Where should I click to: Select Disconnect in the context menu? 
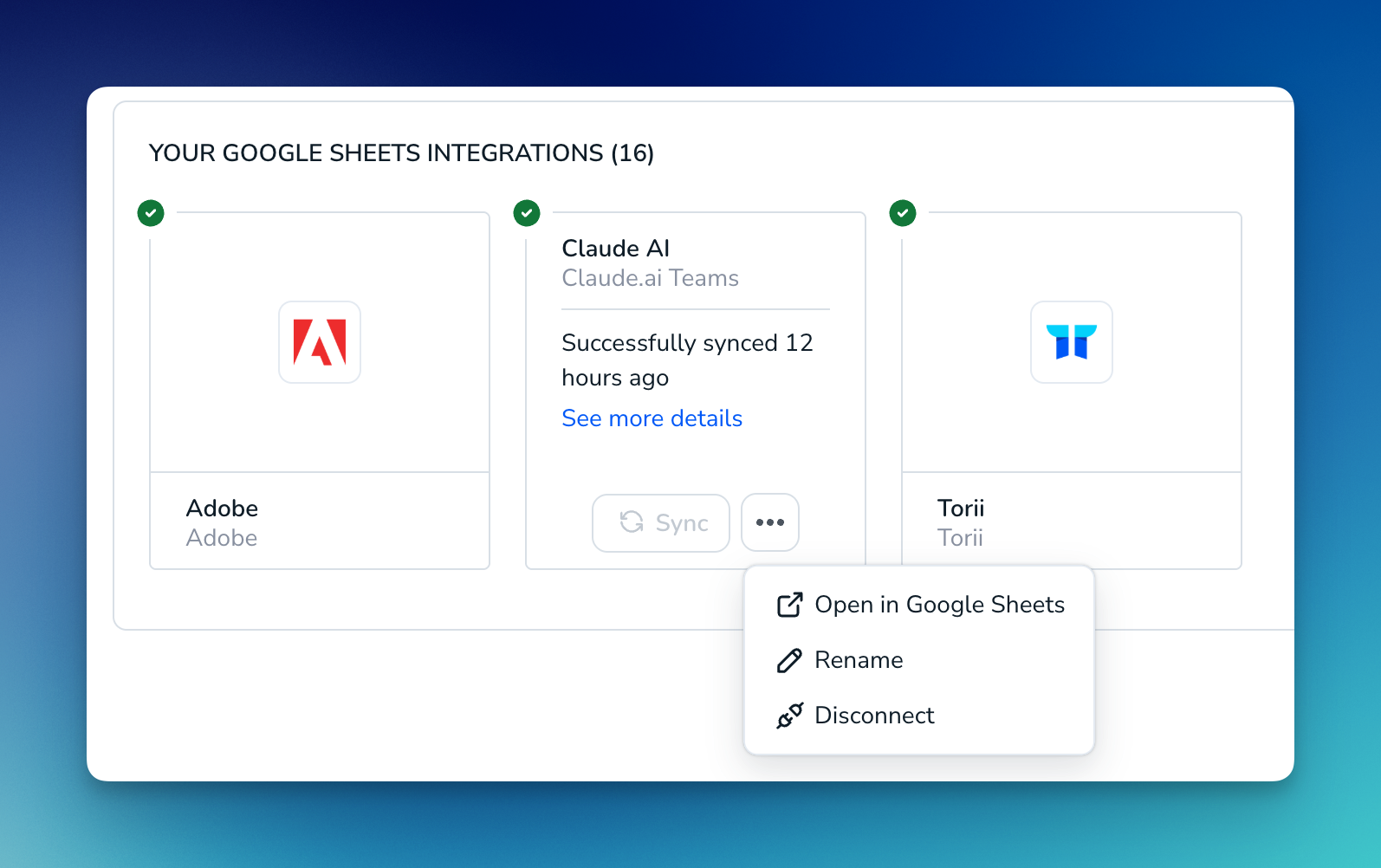point(919,716)
